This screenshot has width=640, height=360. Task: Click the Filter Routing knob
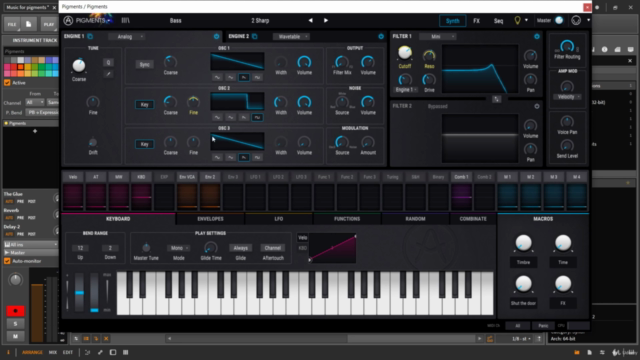(x=567, y=46)
